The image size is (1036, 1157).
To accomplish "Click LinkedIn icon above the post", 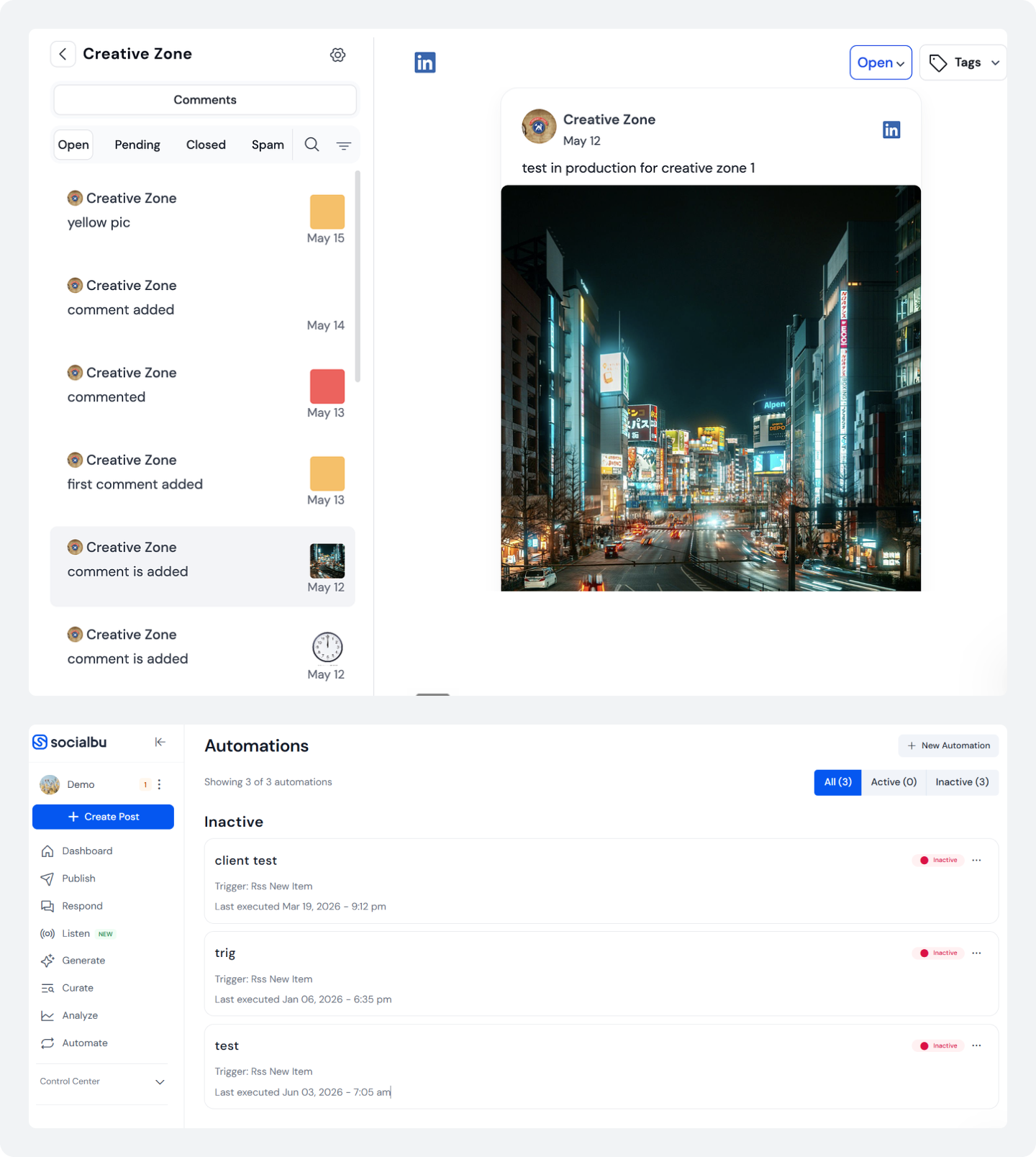I will tap(425, 63).
